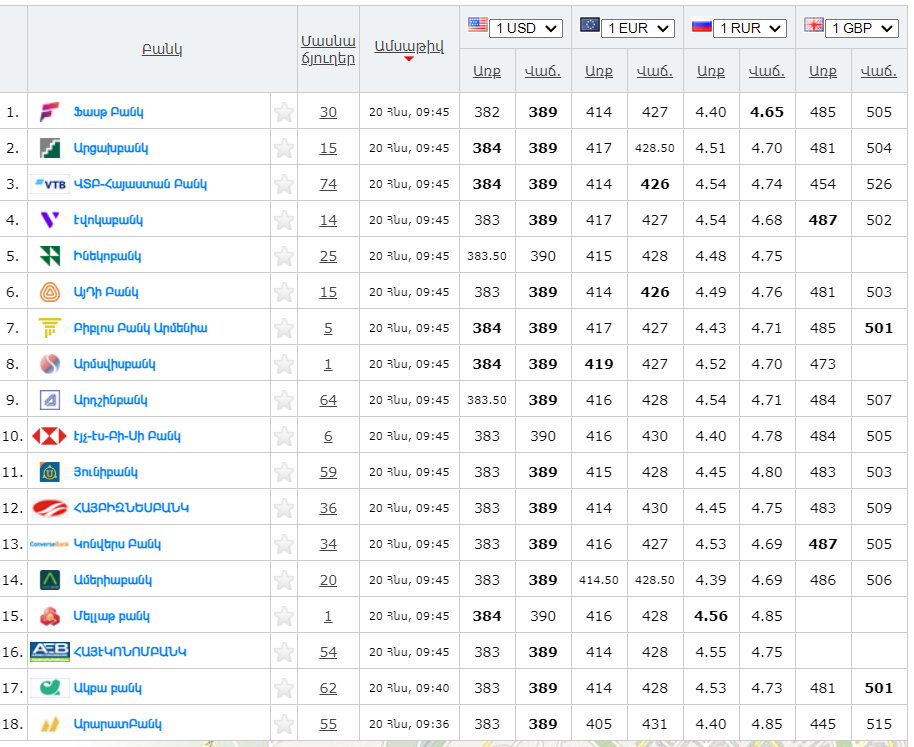Sort table by Բանկ column header

[x=162, y=49]
